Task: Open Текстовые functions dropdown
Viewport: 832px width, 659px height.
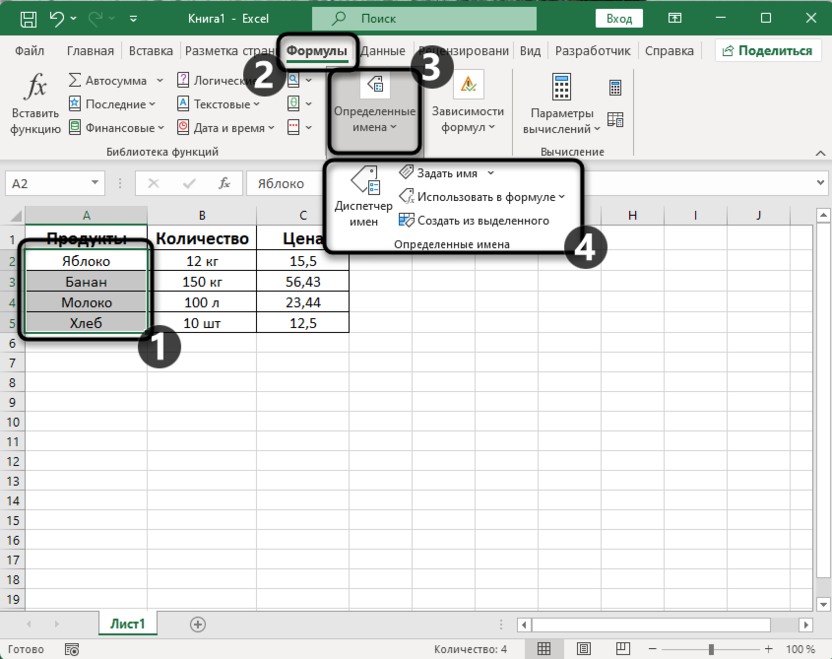Action: pyautogui.click(x=218, y=104)
